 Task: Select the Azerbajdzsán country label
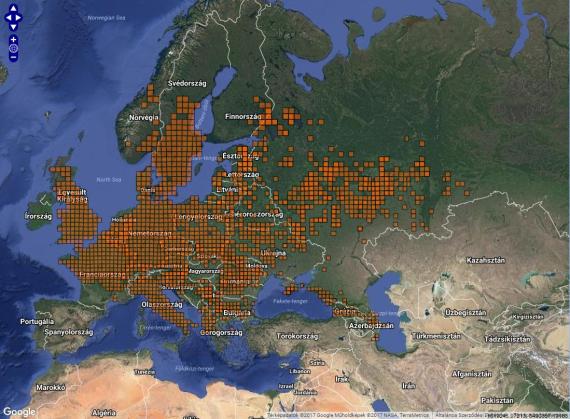(371, 326)
